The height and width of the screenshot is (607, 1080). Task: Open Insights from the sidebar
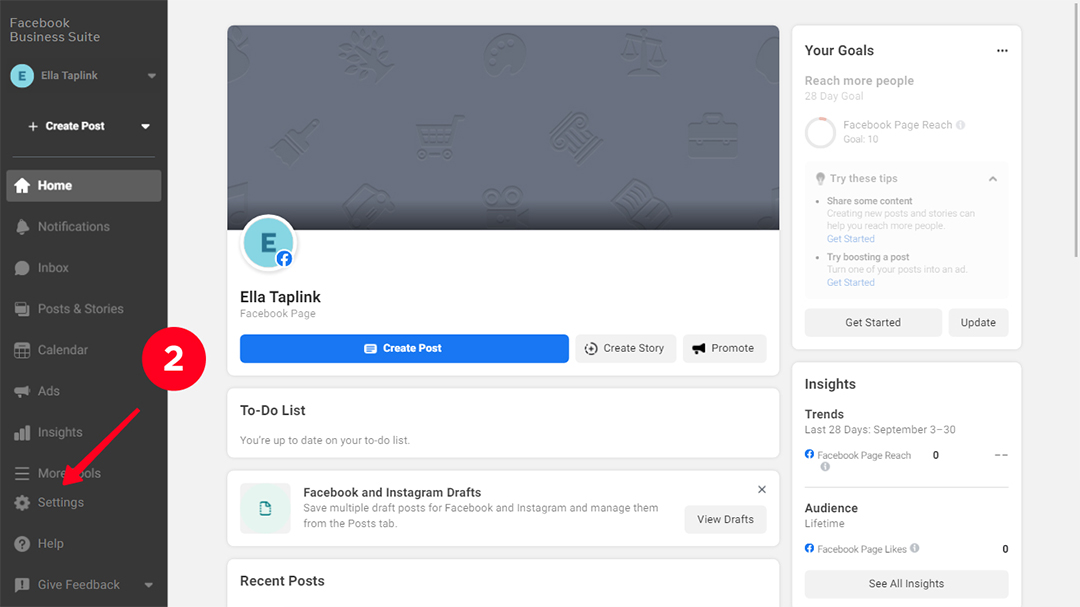pyautogui.click(x=83, y=433)
